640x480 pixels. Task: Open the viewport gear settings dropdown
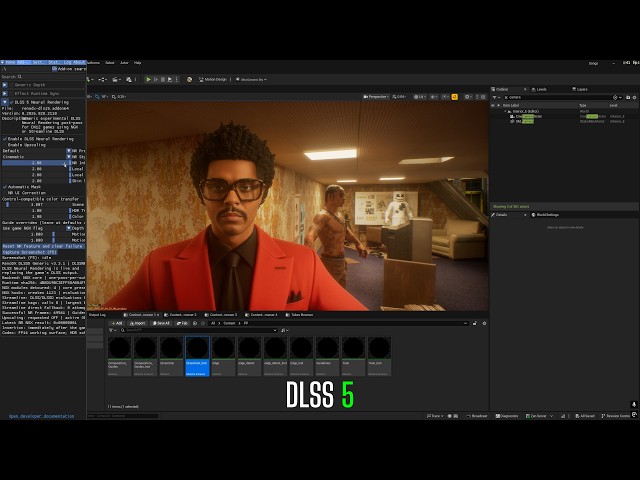tap(468, 97)
